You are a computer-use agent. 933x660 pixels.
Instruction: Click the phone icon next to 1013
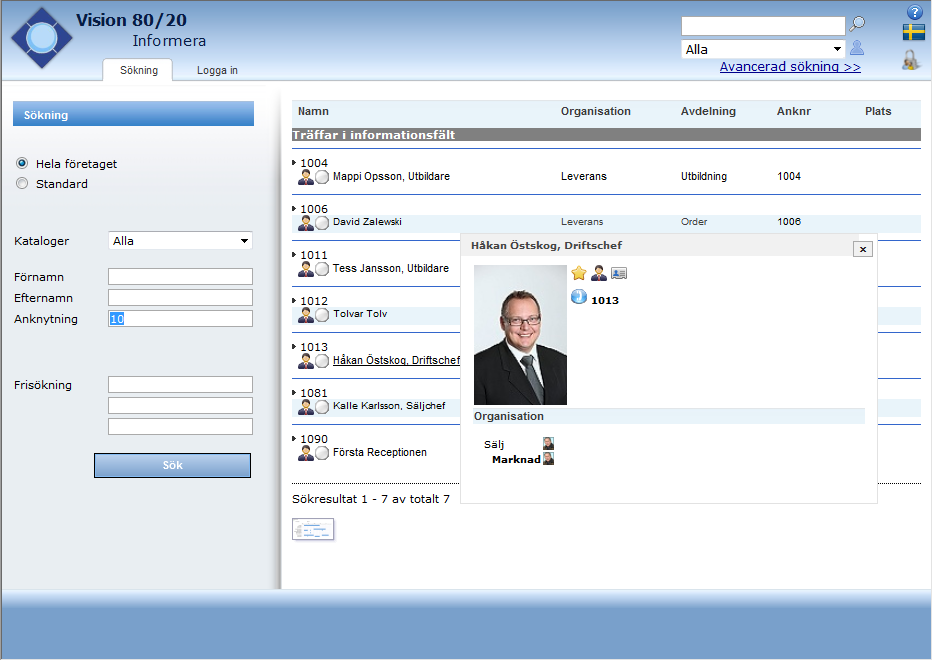coord(579,296)
